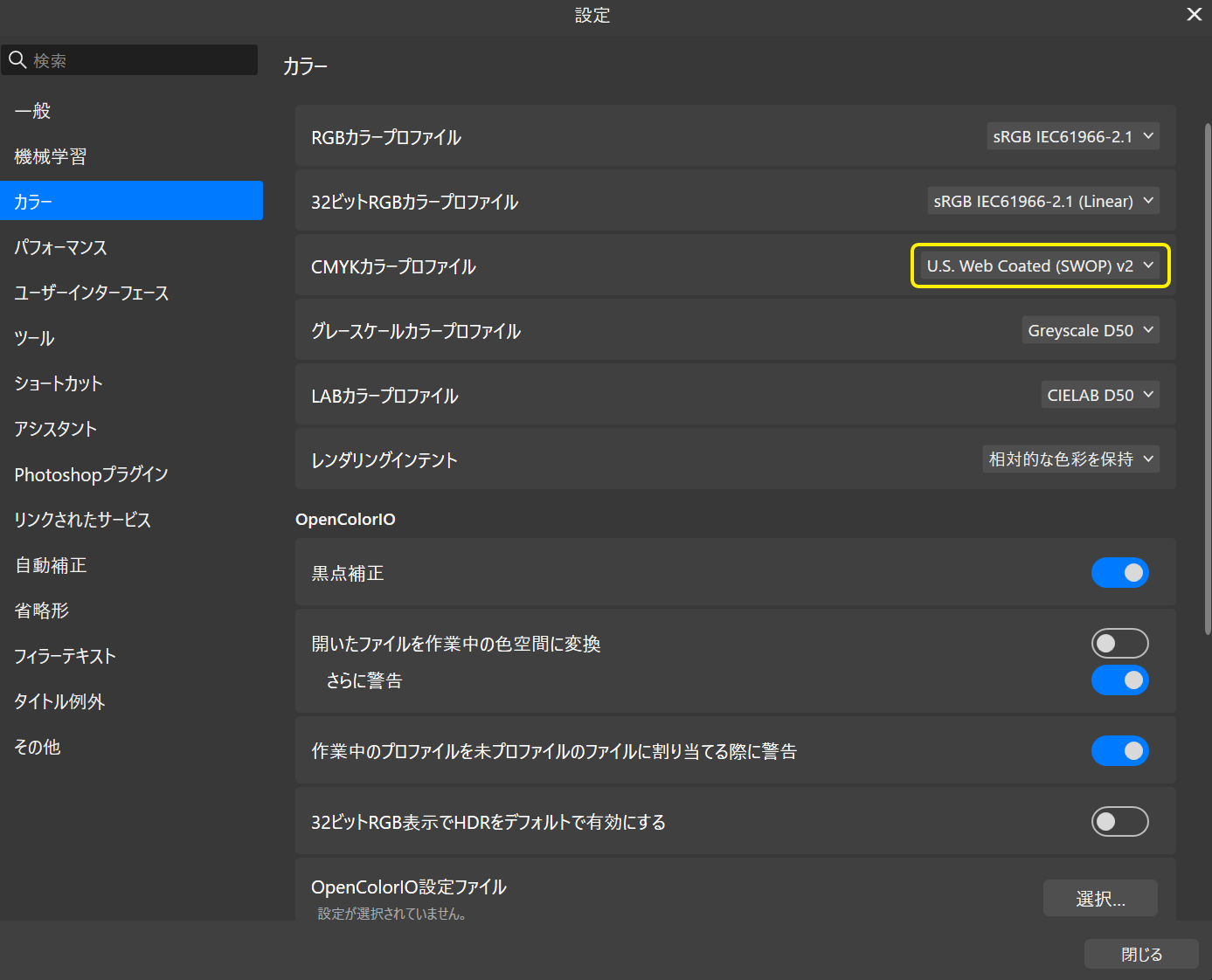Close the 設定 dialog with X

point(1194,15)
